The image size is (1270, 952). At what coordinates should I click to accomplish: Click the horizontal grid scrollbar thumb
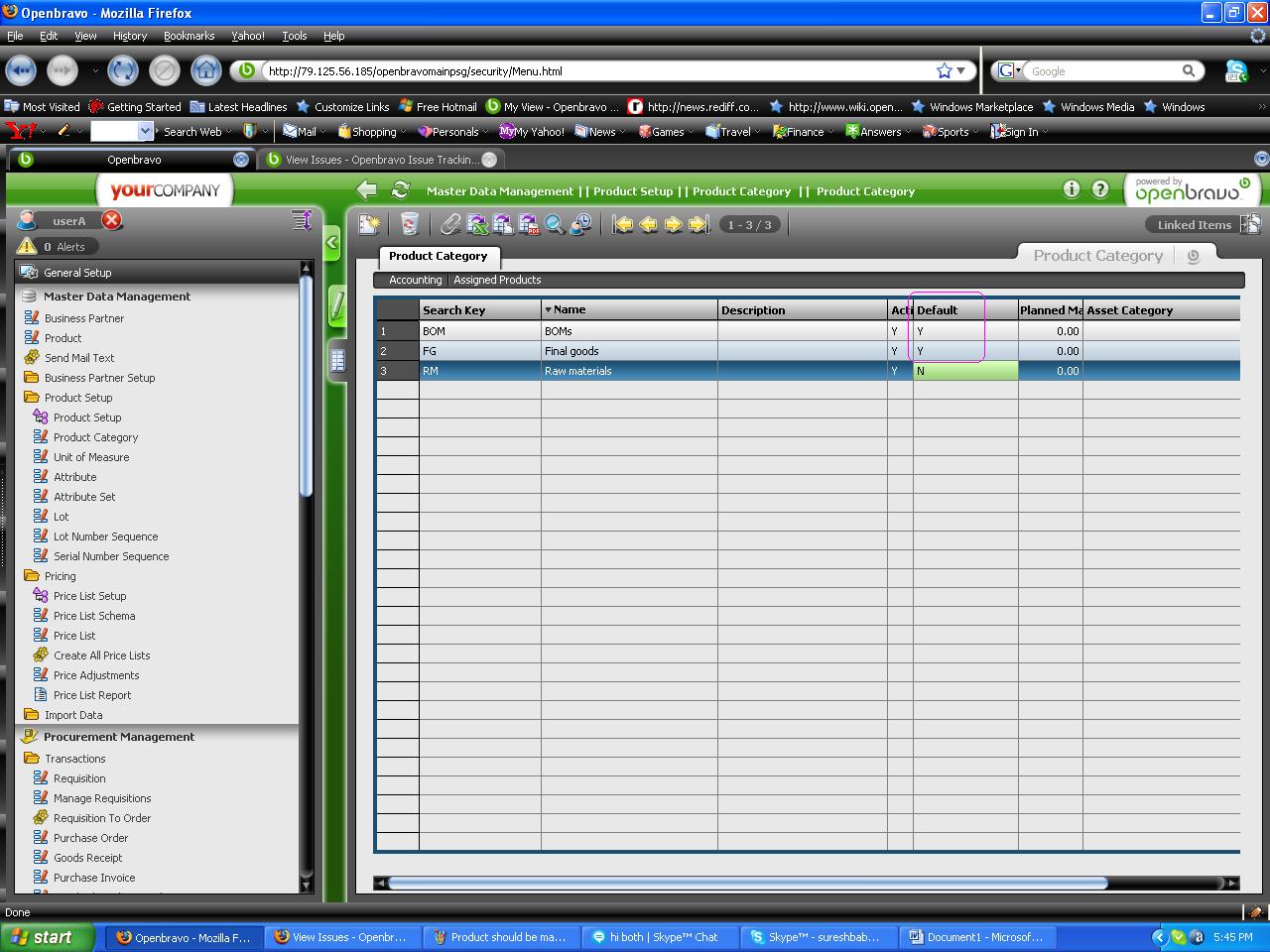point(747,883)
